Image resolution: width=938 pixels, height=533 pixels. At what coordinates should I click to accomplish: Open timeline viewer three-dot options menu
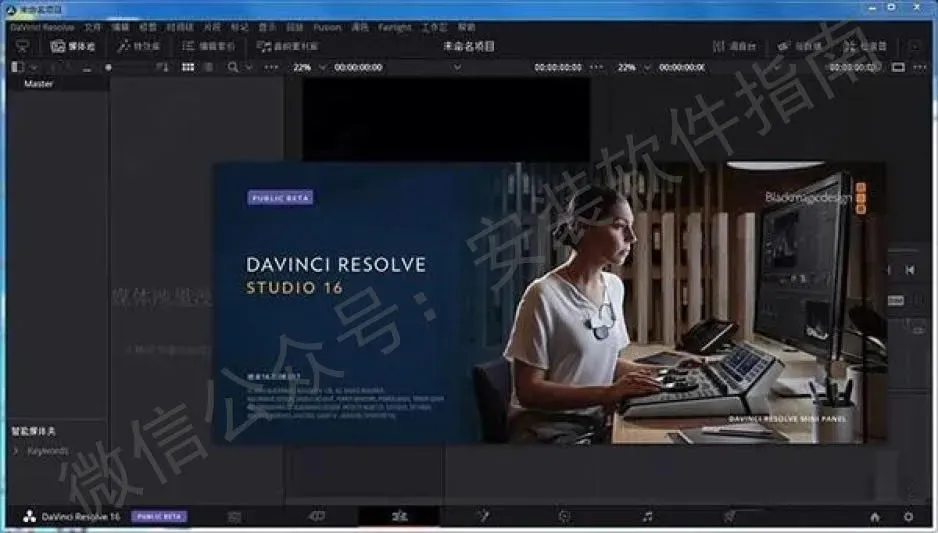[x=920, y=67]
